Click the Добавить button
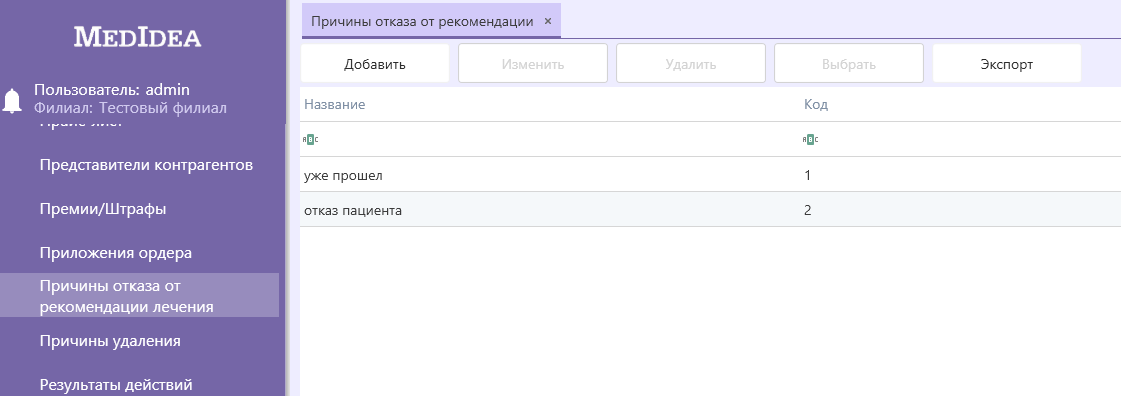1121x396 pixels. [375, 64]
